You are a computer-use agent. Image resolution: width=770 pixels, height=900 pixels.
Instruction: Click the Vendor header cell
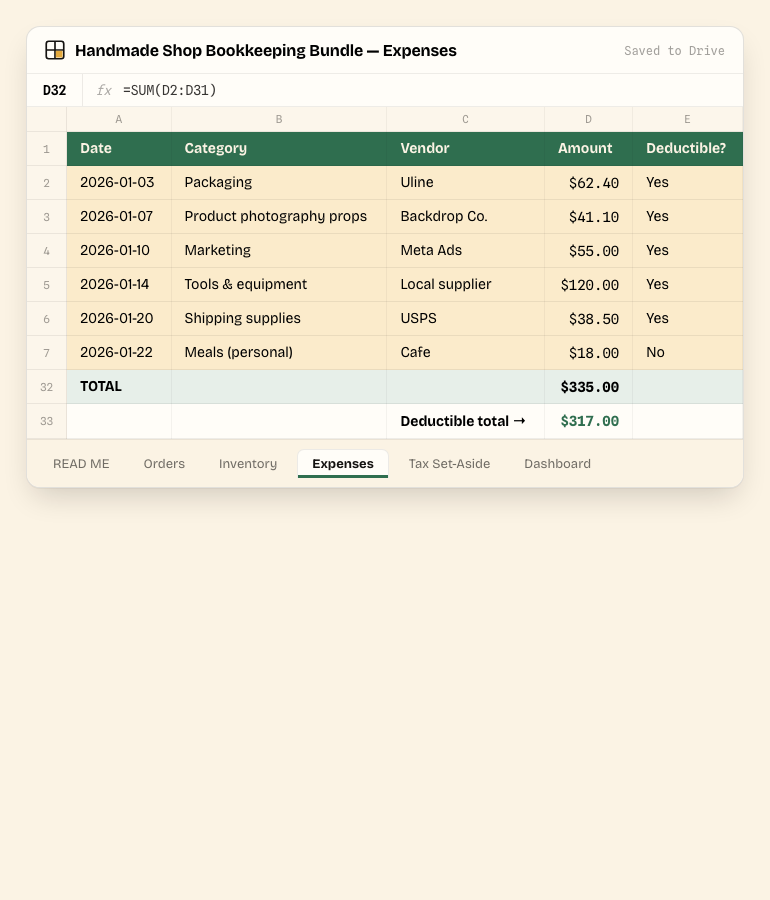[465, 149]
